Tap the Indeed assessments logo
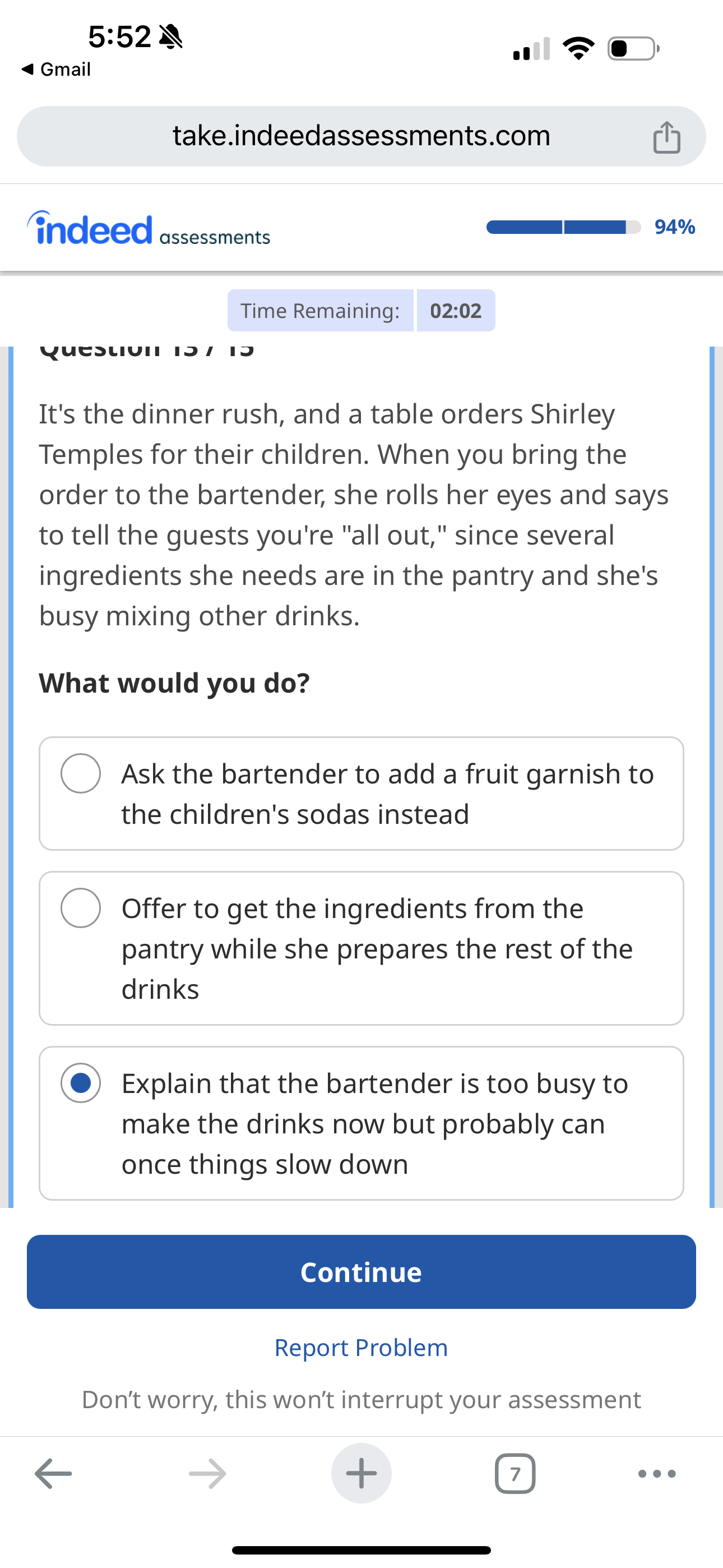723x1568 pixels. pyautogui.click(x=149, y=228)
